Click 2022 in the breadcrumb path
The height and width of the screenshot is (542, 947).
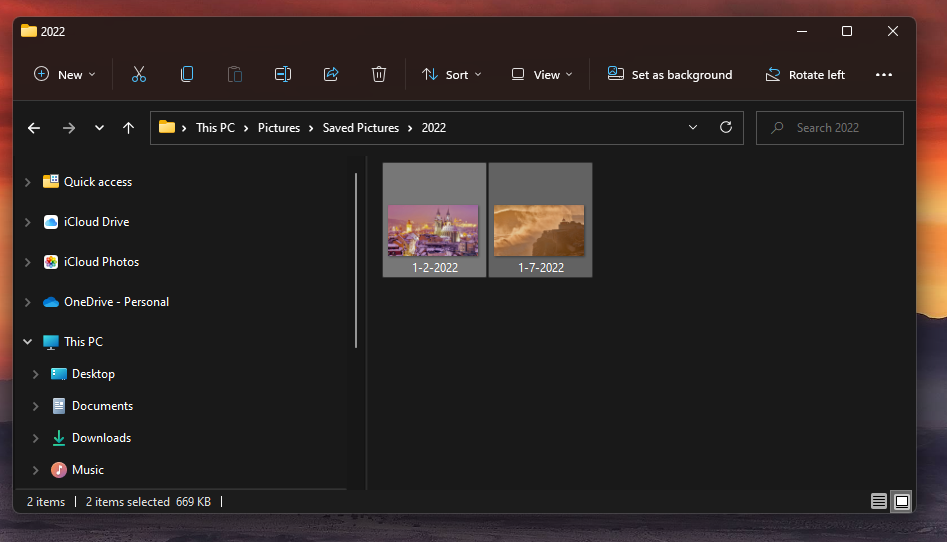(x=434, y=127)
